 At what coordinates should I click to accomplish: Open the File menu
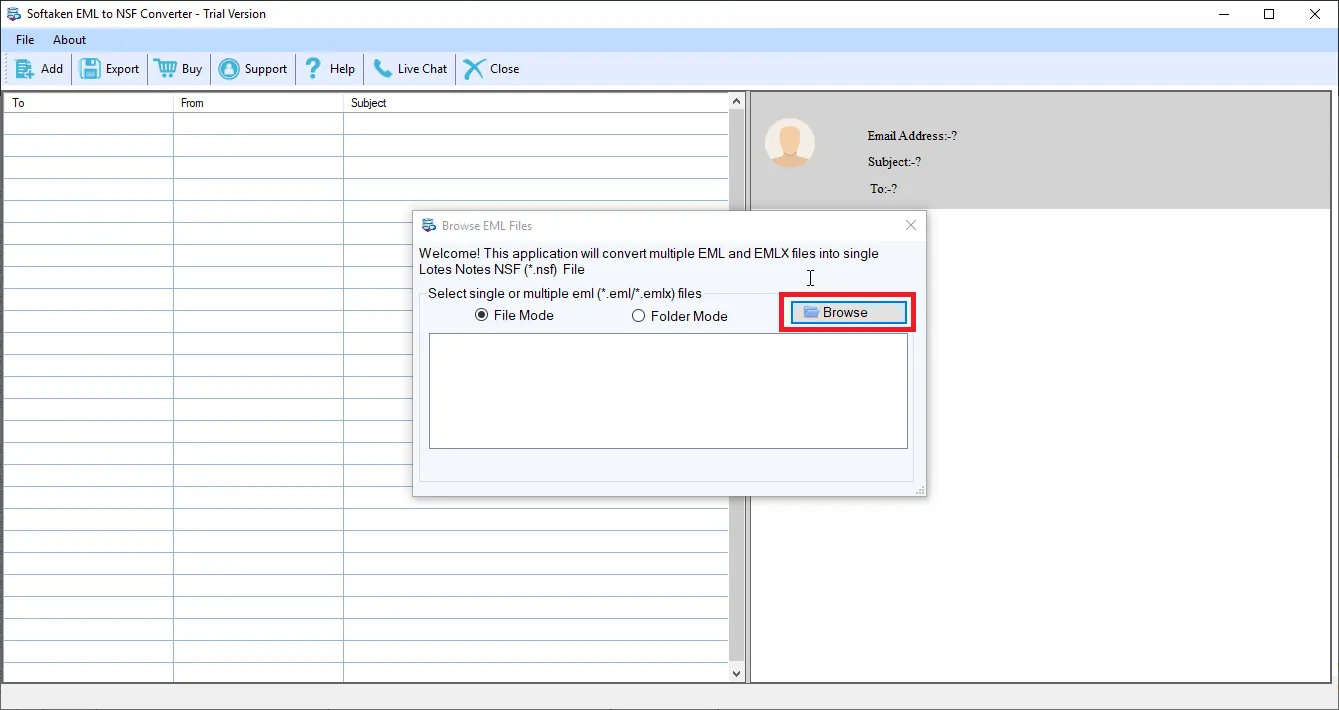(25, 40)
